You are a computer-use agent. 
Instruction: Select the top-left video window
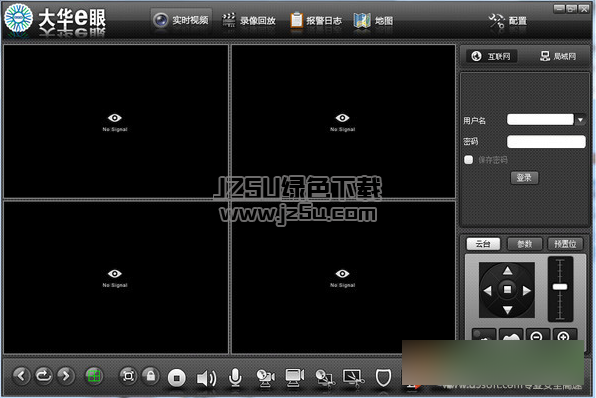(116, 122)
